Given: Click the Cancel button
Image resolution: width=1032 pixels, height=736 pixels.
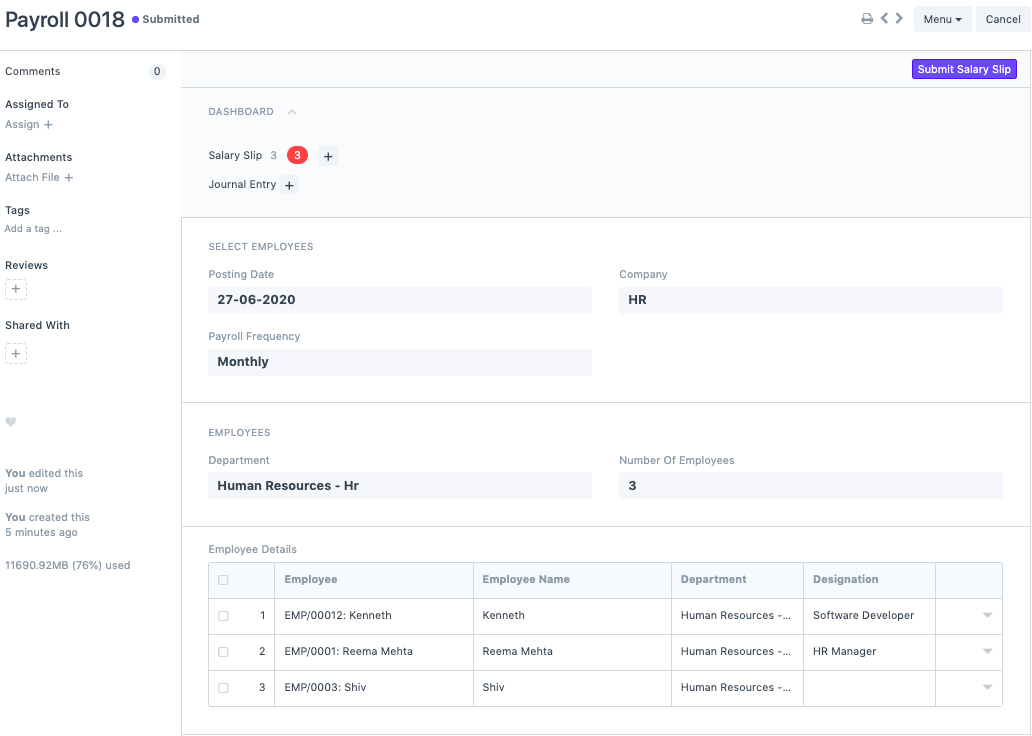Looking at the screenshot, I should pyautogui.click(x=1002, y=19).
